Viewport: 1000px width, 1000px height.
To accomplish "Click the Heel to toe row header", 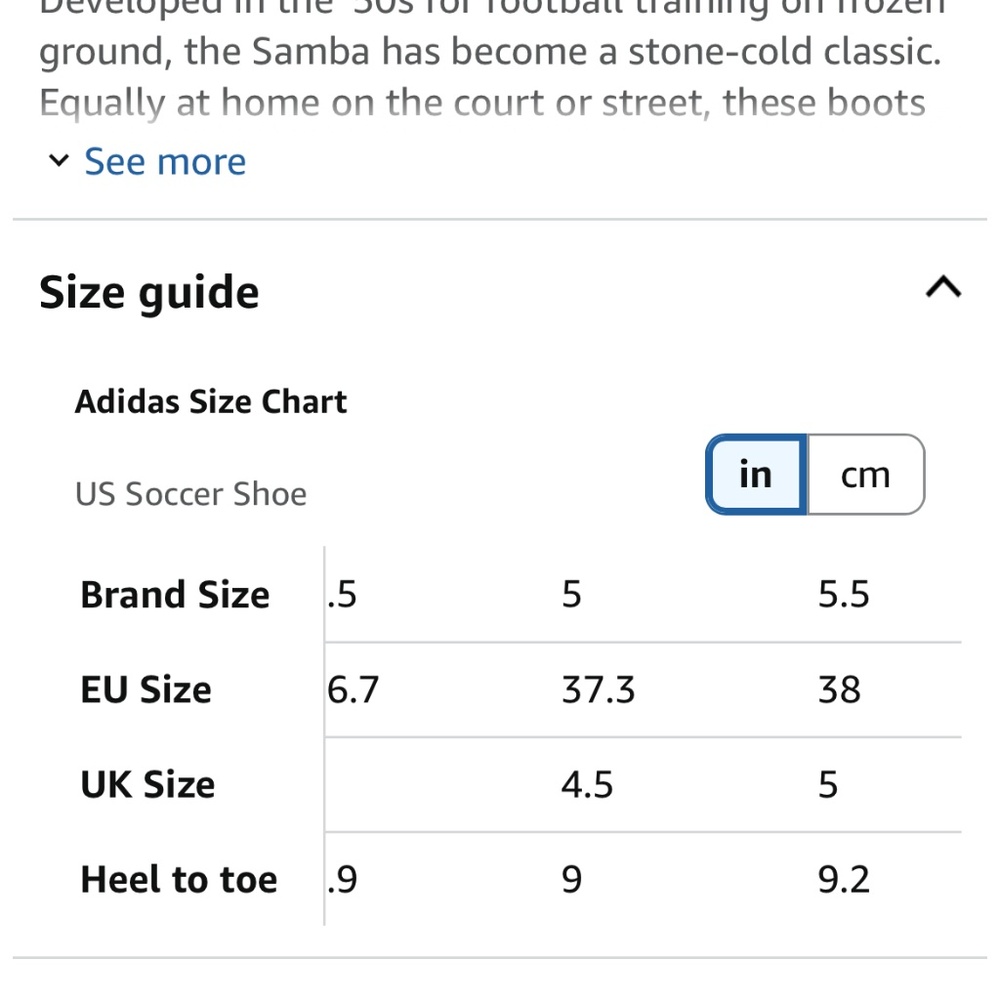I will (179, 879).
